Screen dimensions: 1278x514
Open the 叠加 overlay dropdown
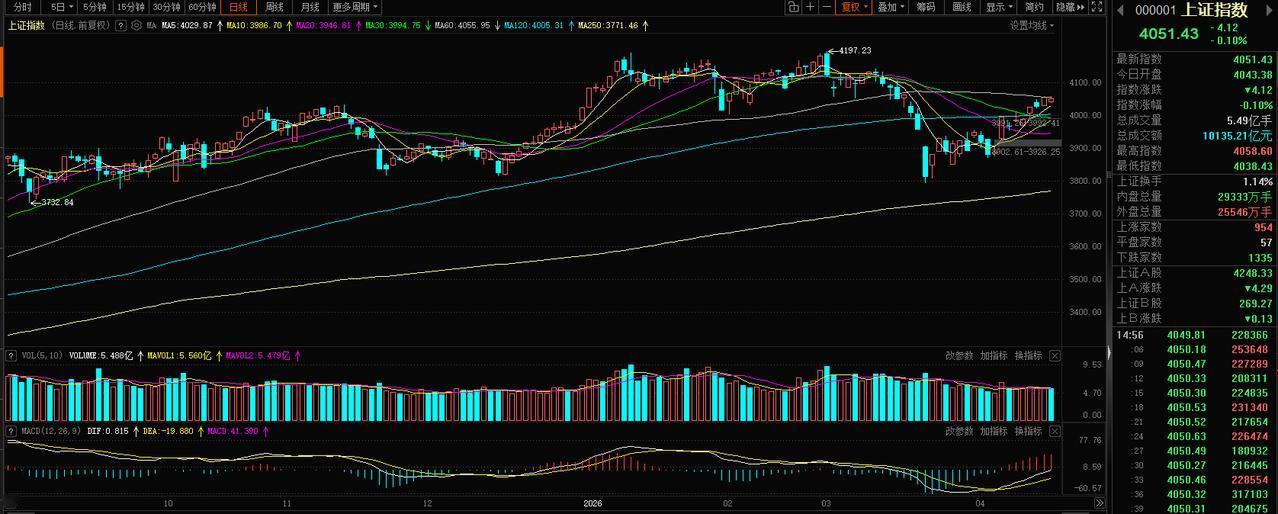[890, 7]
